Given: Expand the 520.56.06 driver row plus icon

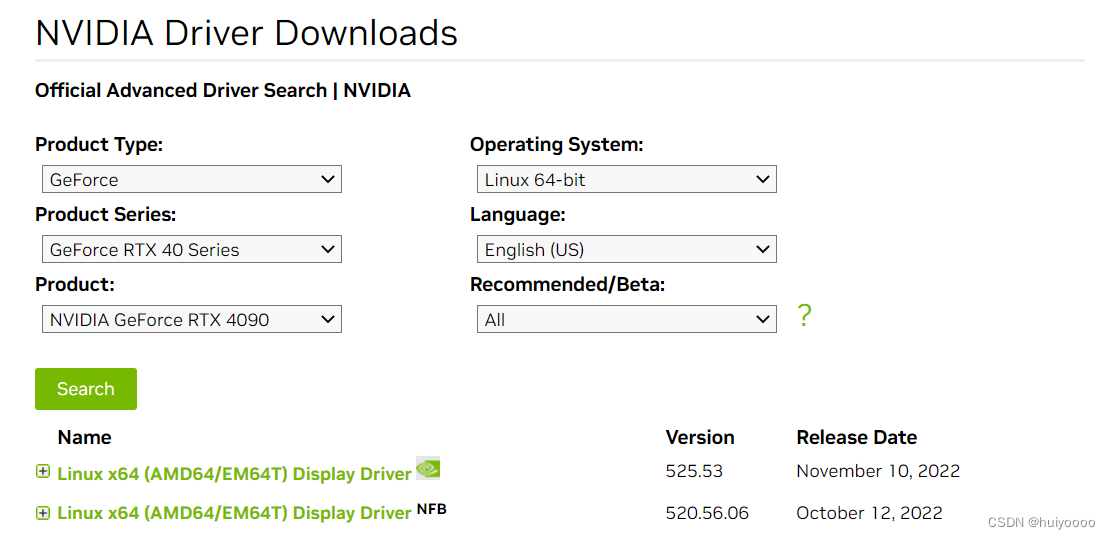Looking at the screenshot, I should (x=42, y=512).
